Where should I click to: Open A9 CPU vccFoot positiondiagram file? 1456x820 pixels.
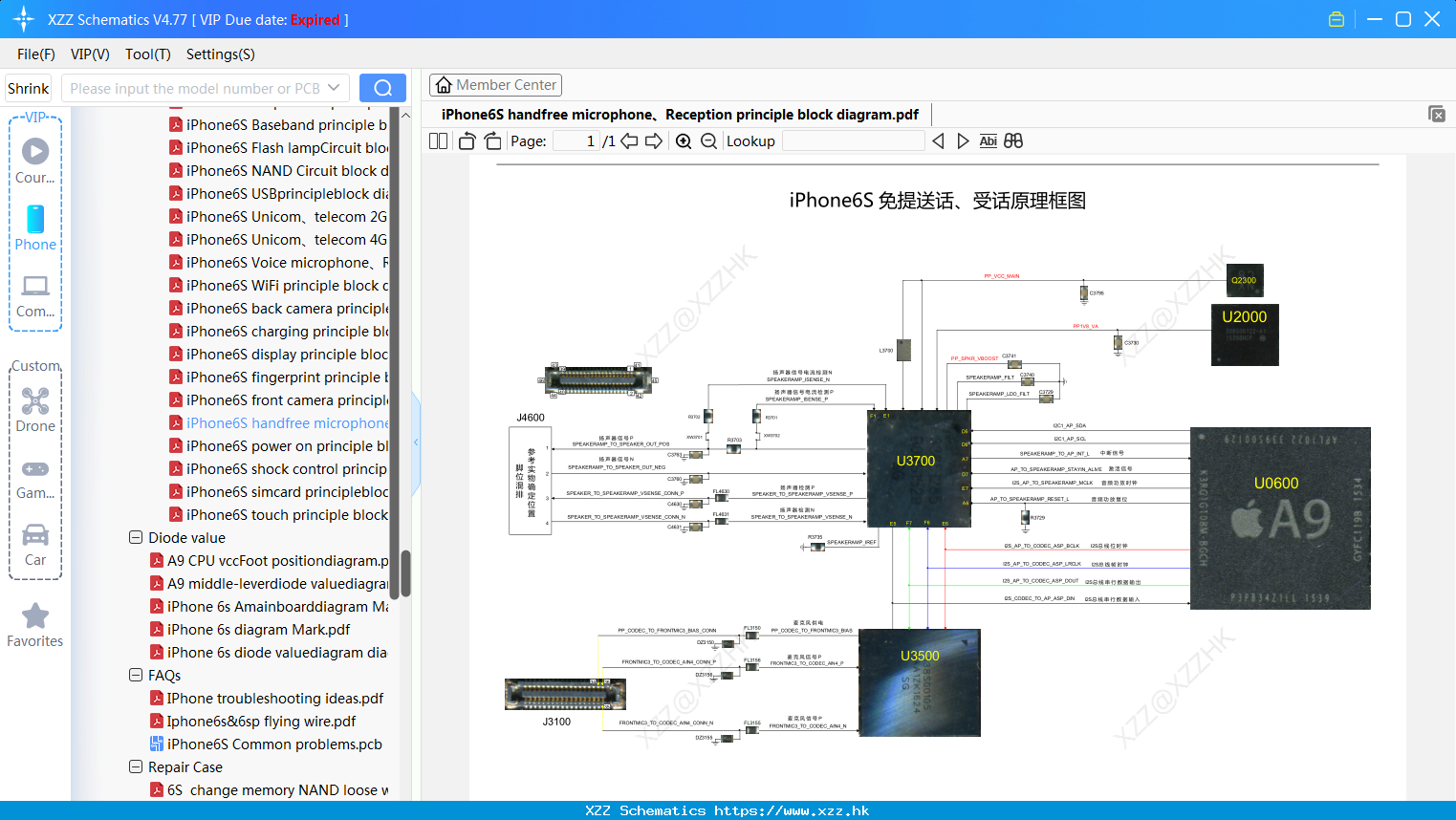(270, 560)
